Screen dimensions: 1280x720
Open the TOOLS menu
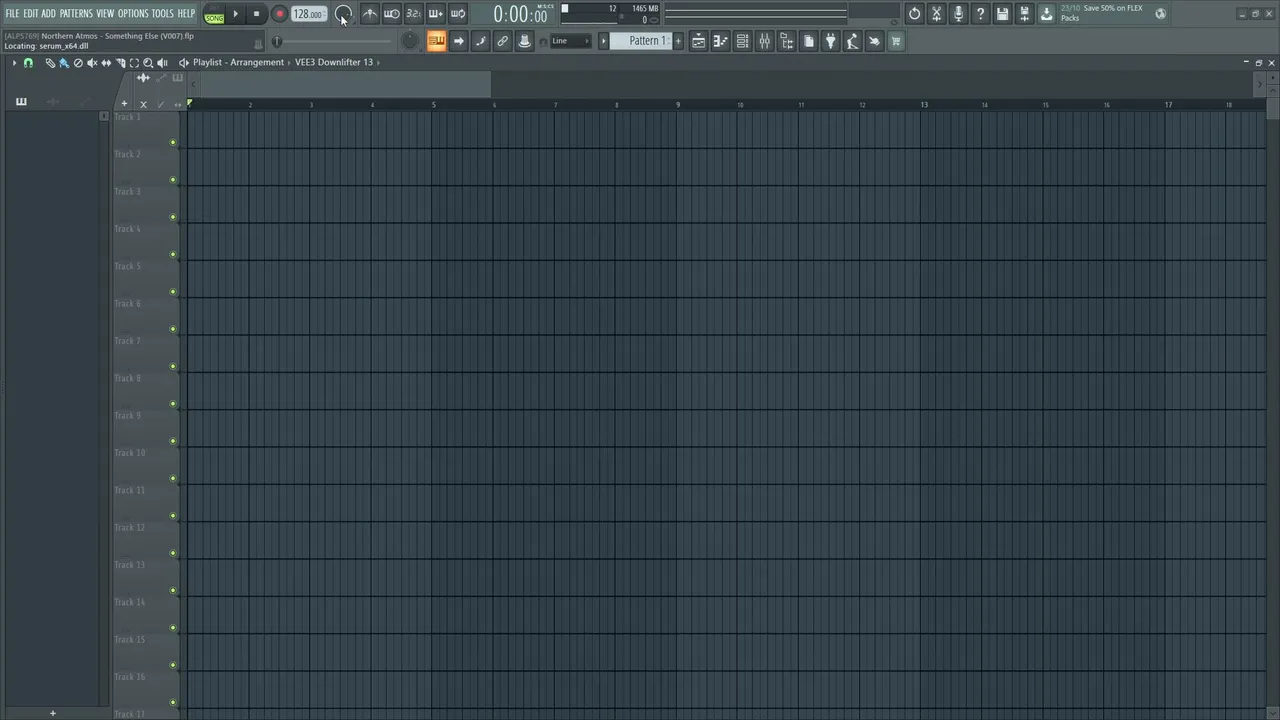(162, 14)
